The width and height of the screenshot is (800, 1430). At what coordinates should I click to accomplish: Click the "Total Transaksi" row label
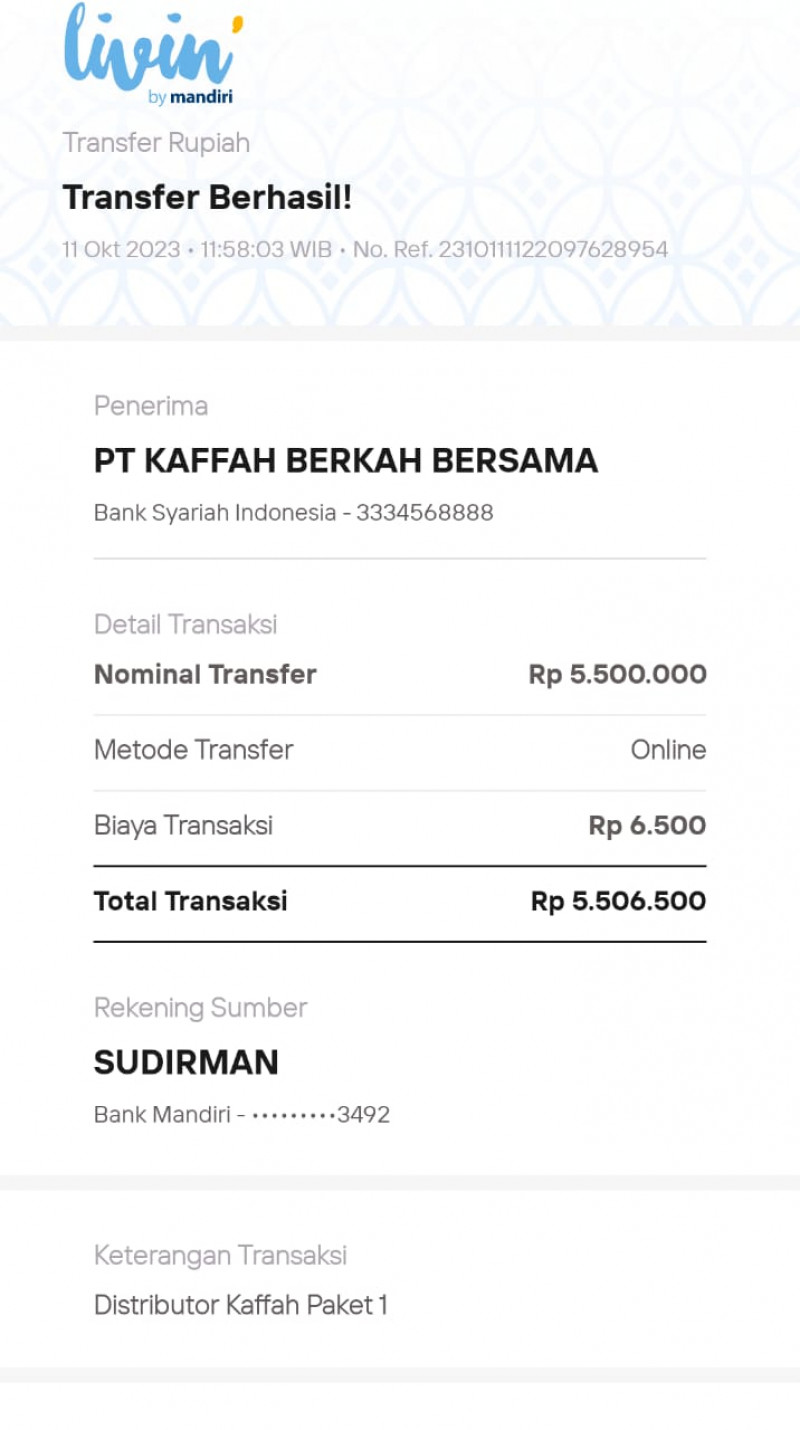click(x=190, y=902)
